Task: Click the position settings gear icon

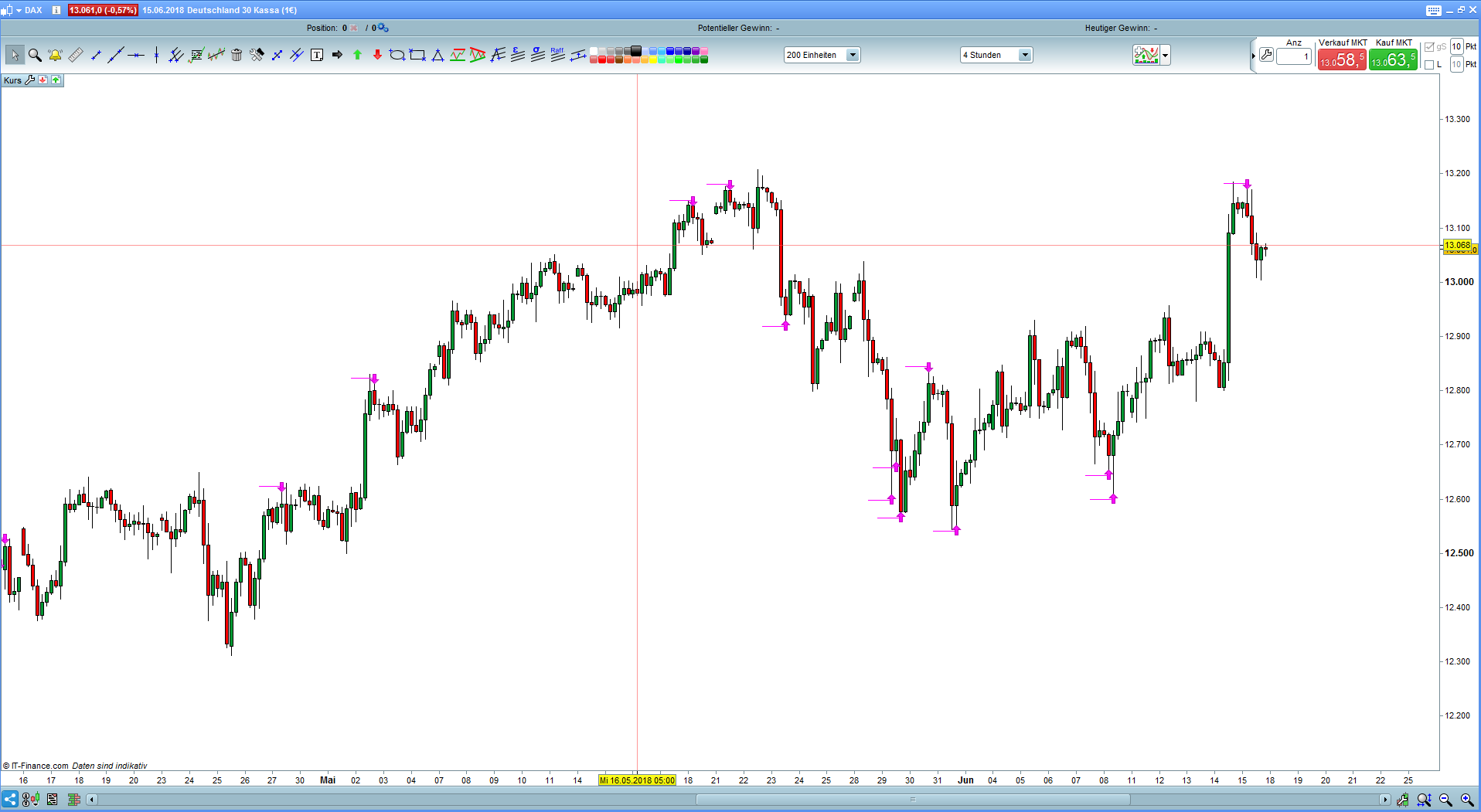Action: (x=383, y=28)
